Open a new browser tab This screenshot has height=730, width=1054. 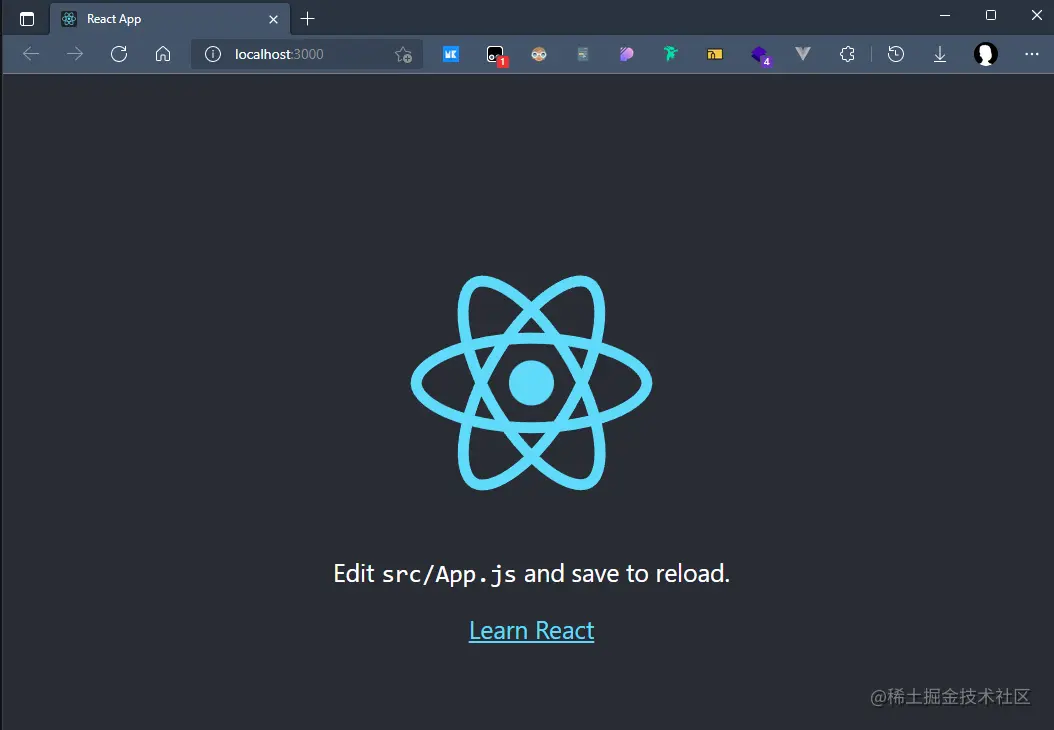coord(307,19)
